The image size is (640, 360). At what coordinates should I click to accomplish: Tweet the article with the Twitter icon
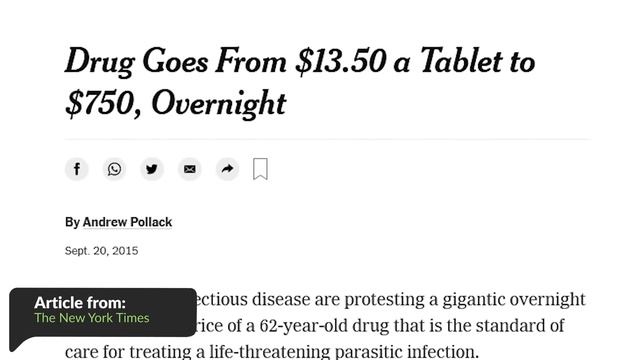152,169
